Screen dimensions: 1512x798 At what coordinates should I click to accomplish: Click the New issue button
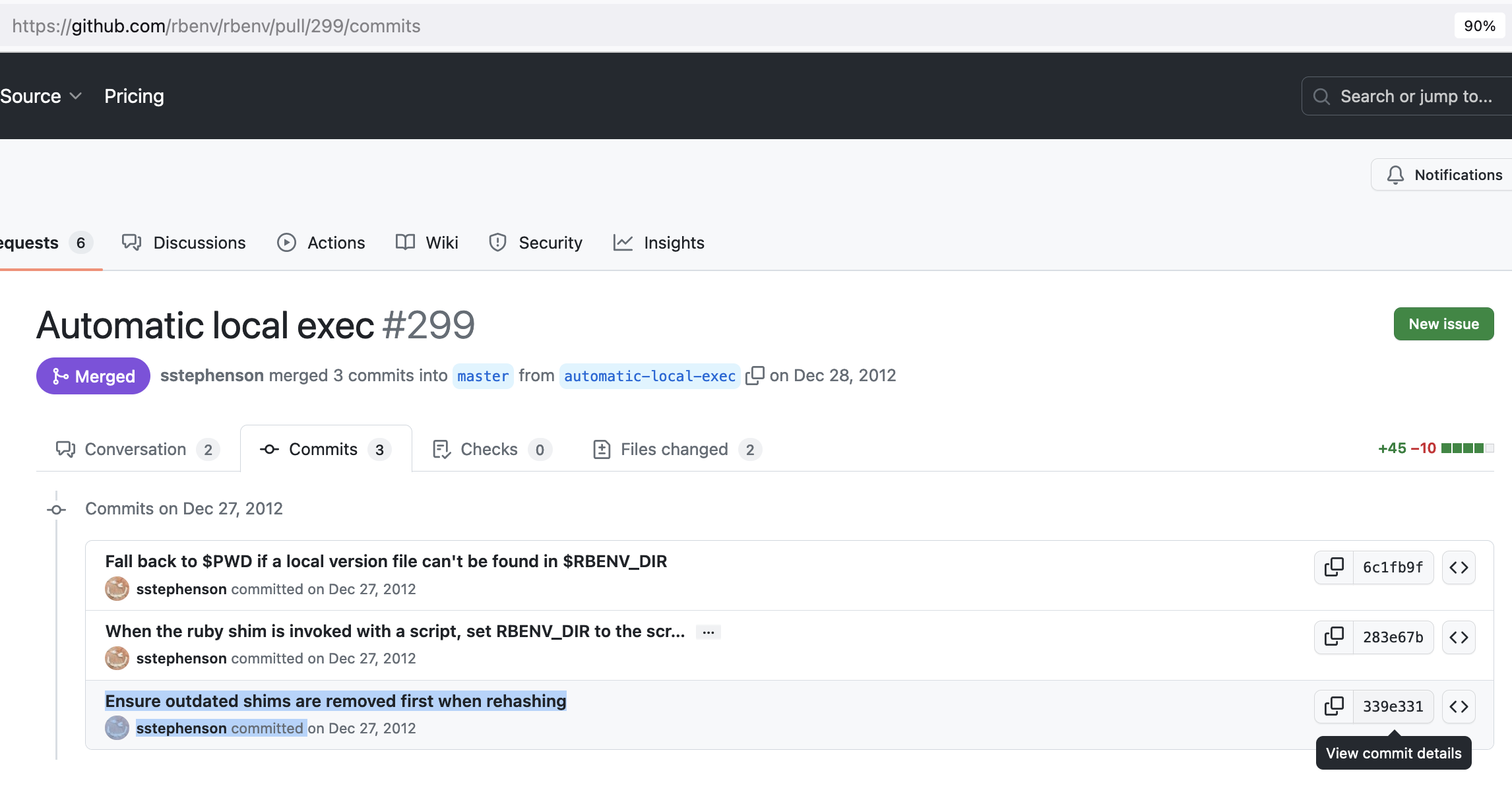pos(1444,324)
